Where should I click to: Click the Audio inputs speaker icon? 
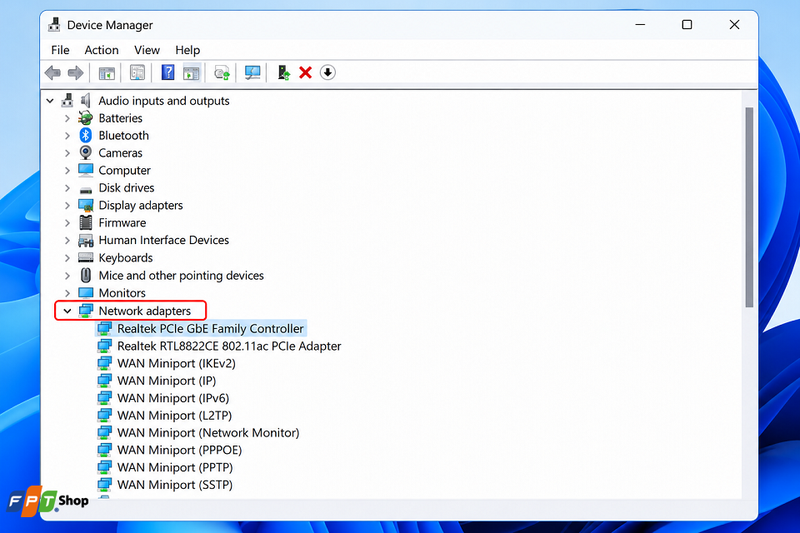tap(86, 100)
